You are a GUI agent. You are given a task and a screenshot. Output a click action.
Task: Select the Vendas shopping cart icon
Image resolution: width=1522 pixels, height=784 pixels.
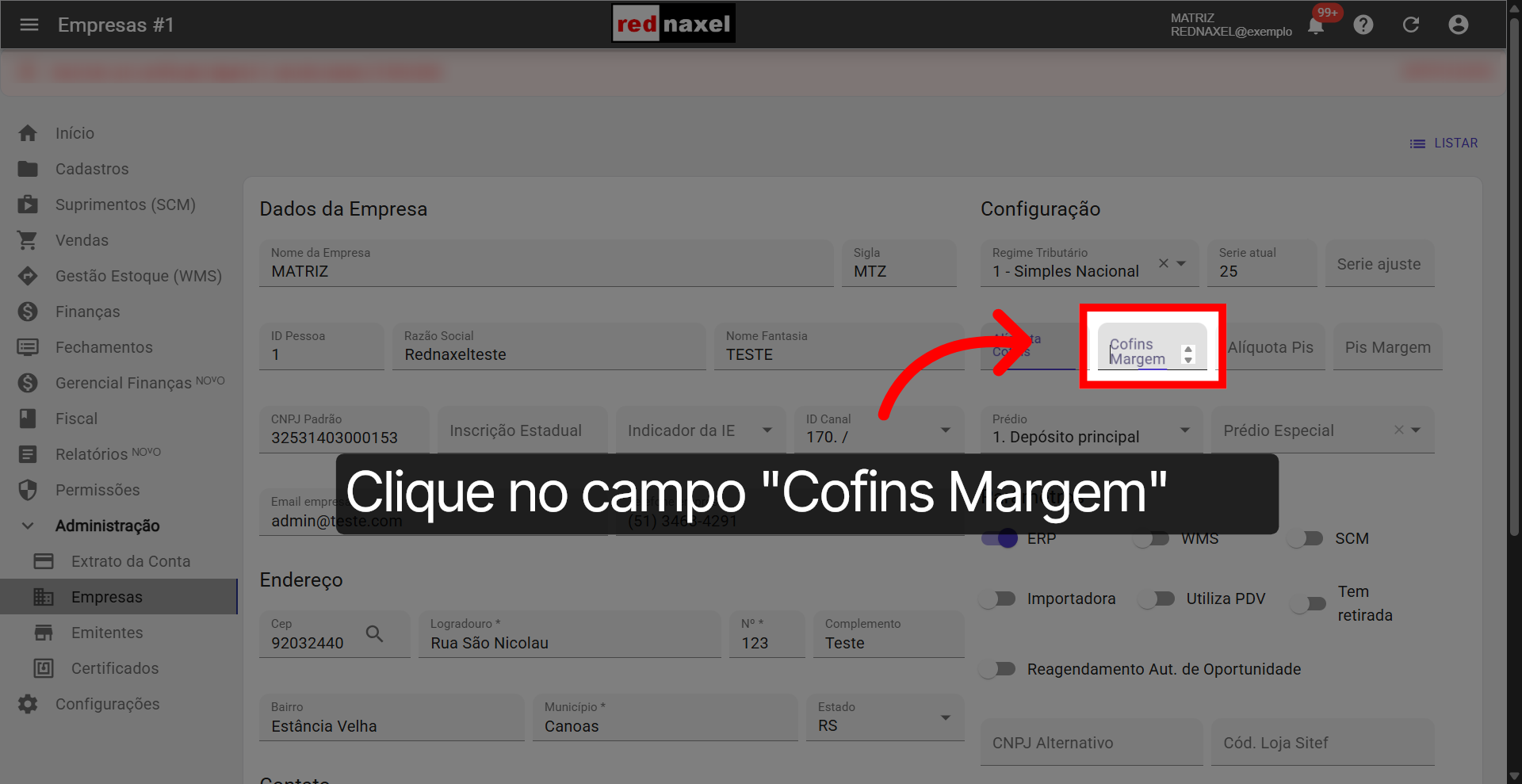click(x=28, y=239)
